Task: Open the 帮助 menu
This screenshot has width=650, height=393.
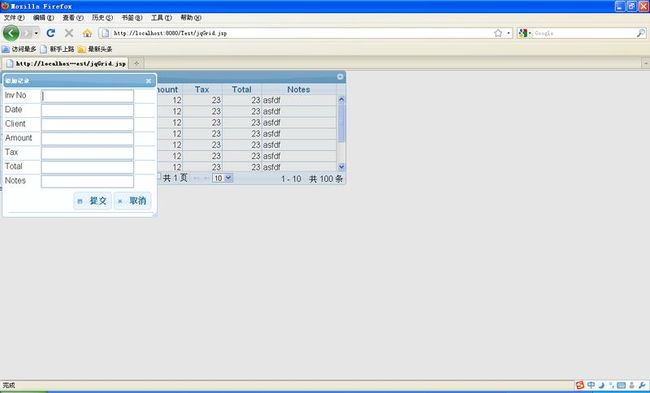Action: pyautogui.click(x=191, y=17)
